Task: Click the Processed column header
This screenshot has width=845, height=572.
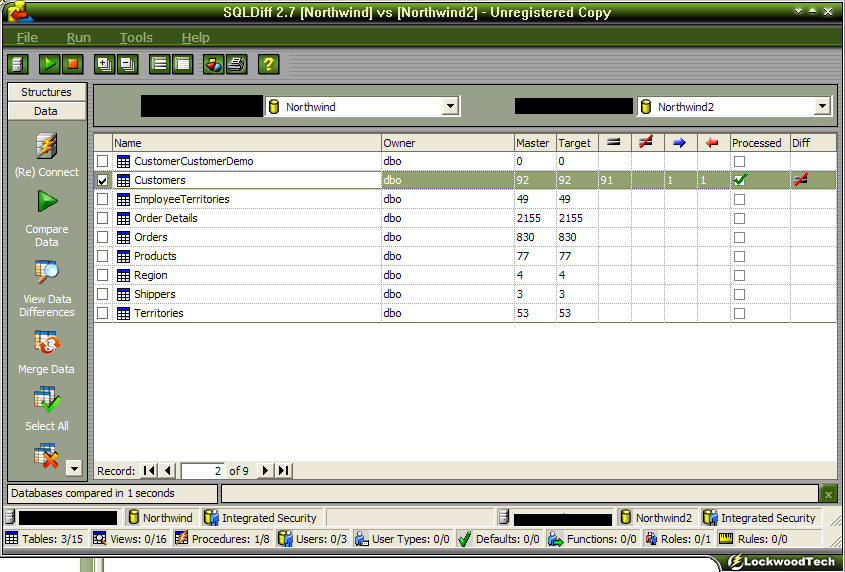Action: (760, 143)
